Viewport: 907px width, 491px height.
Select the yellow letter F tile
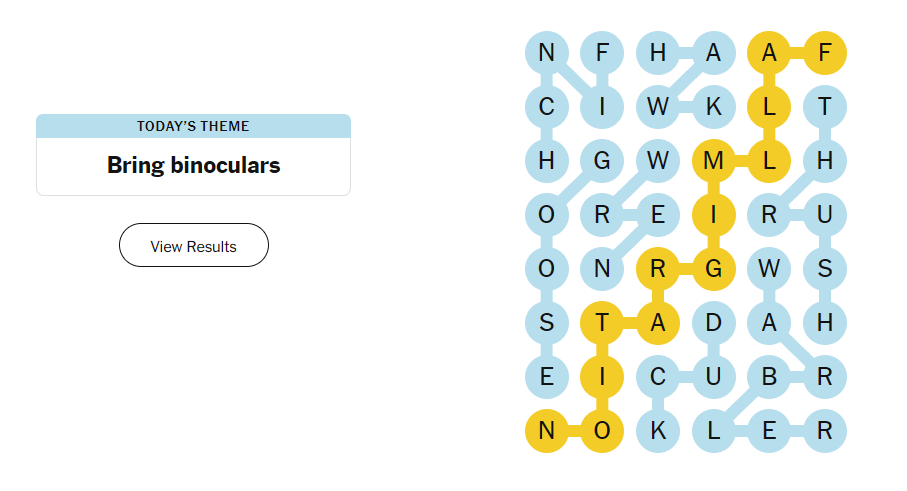[825, 52]
